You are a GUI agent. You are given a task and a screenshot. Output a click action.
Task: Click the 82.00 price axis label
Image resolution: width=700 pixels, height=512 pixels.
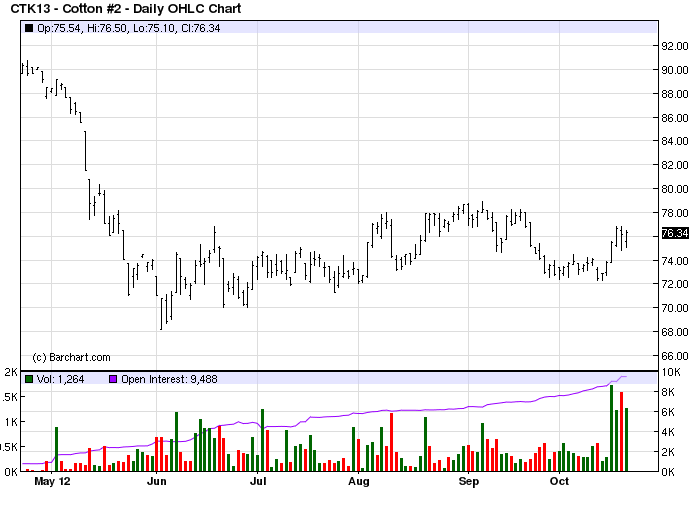(x=675, y=165)
